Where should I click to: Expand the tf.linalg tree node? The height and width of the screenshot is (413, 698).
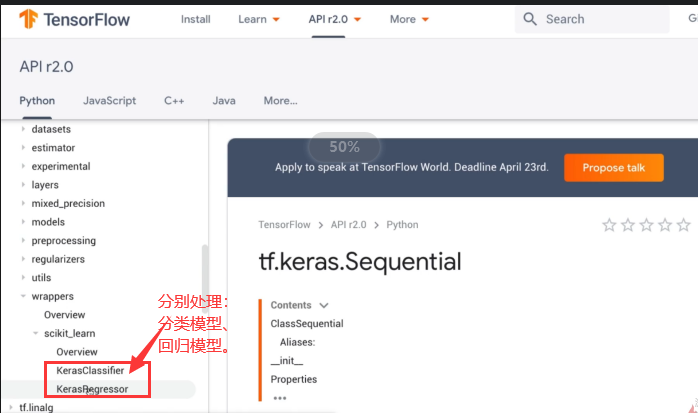click(x=11, y=407)
